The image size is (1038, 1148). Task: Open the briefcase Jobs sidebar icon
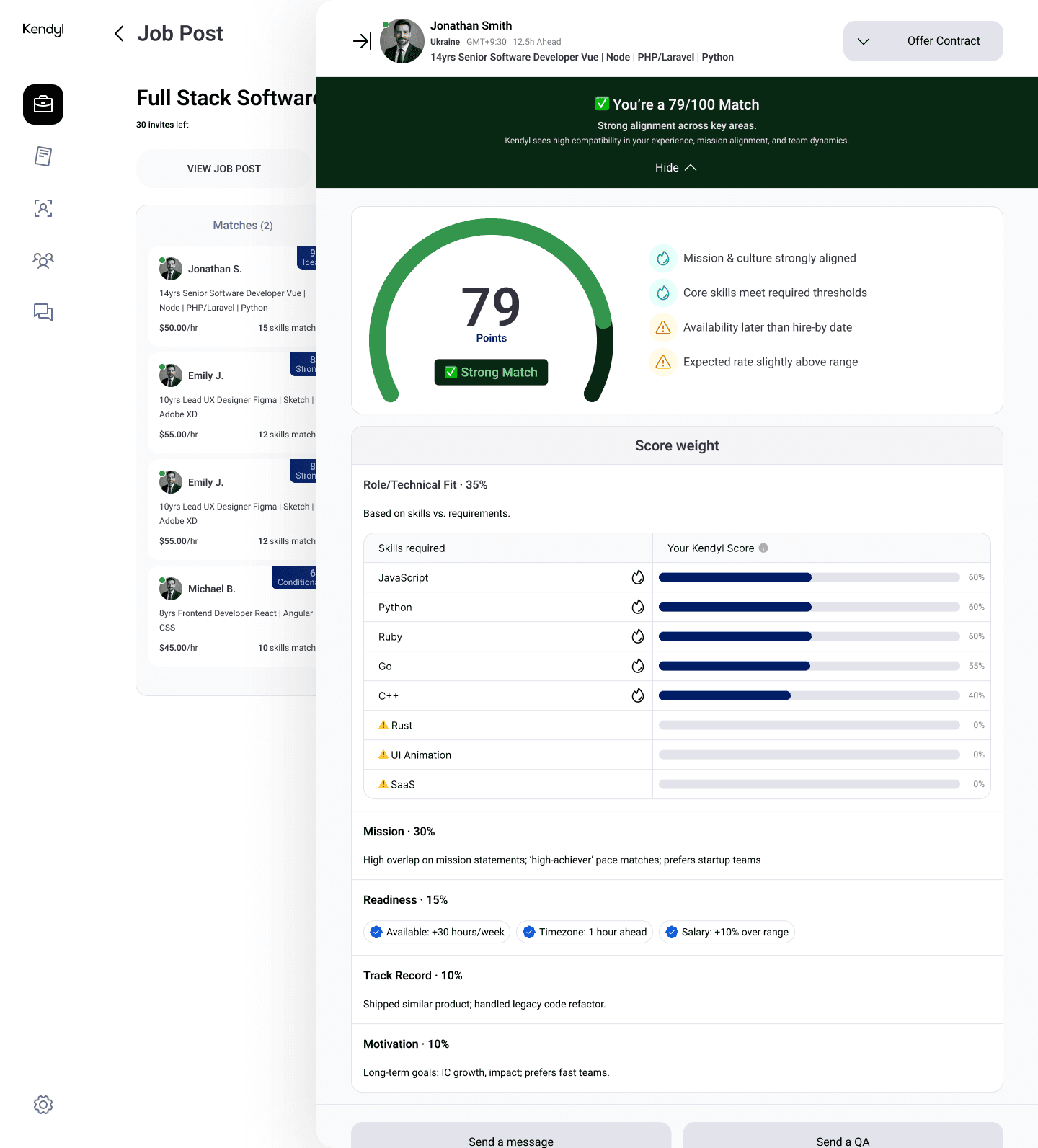[43, 104]
